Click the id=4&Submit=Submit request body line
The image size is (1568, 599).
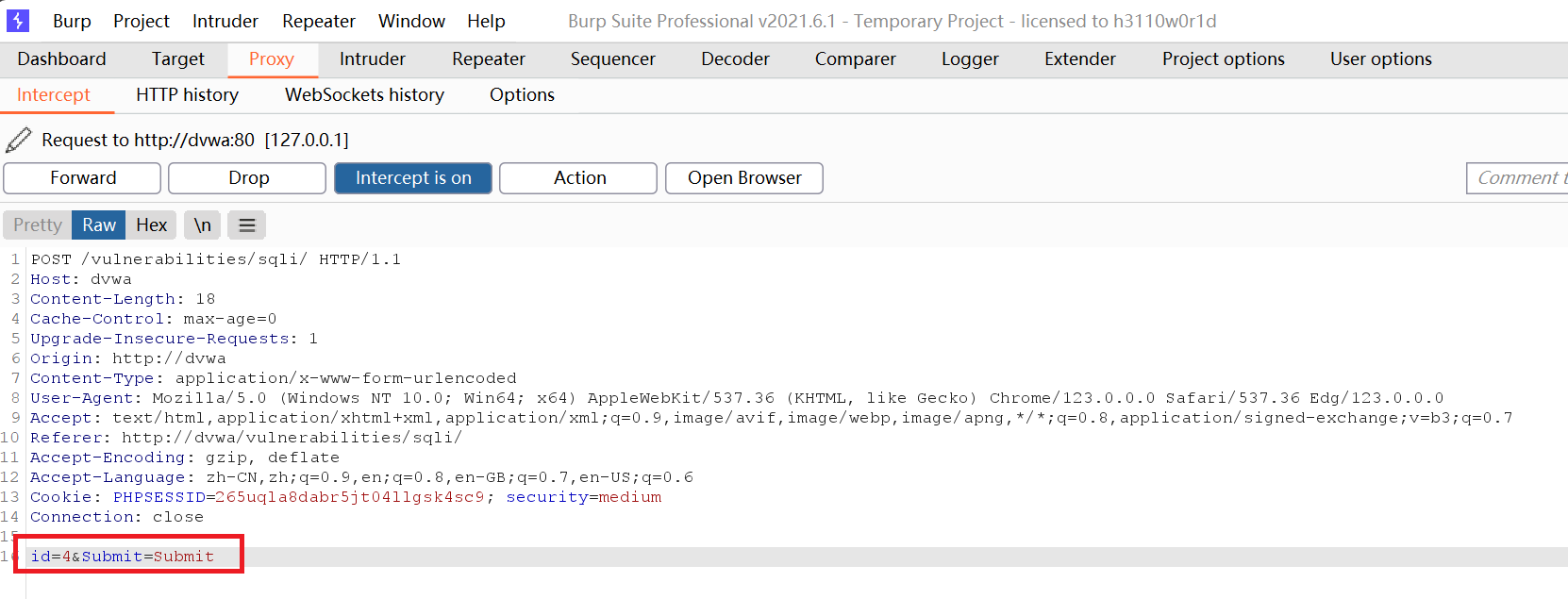123,557
